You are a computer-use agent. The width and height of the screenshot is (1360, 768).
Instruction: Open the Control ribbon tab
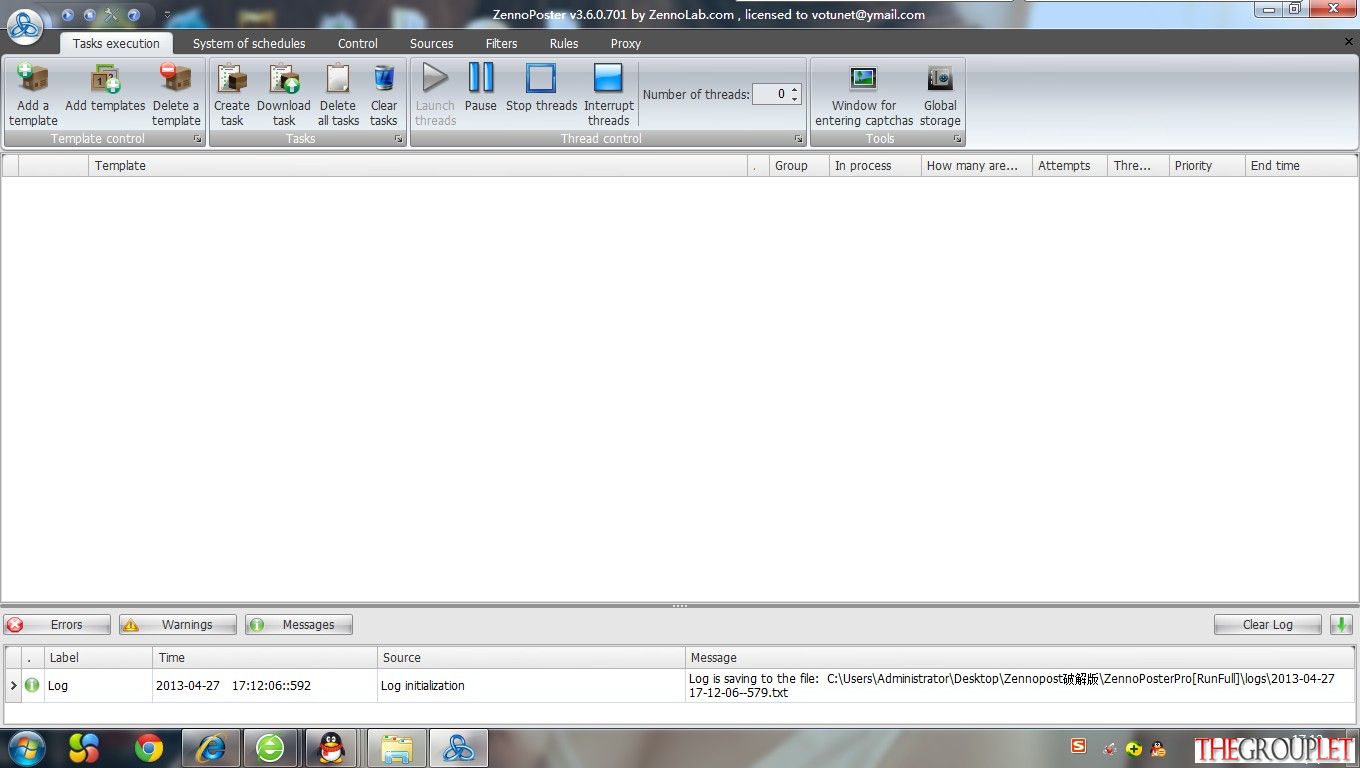[x=358, y=43]
